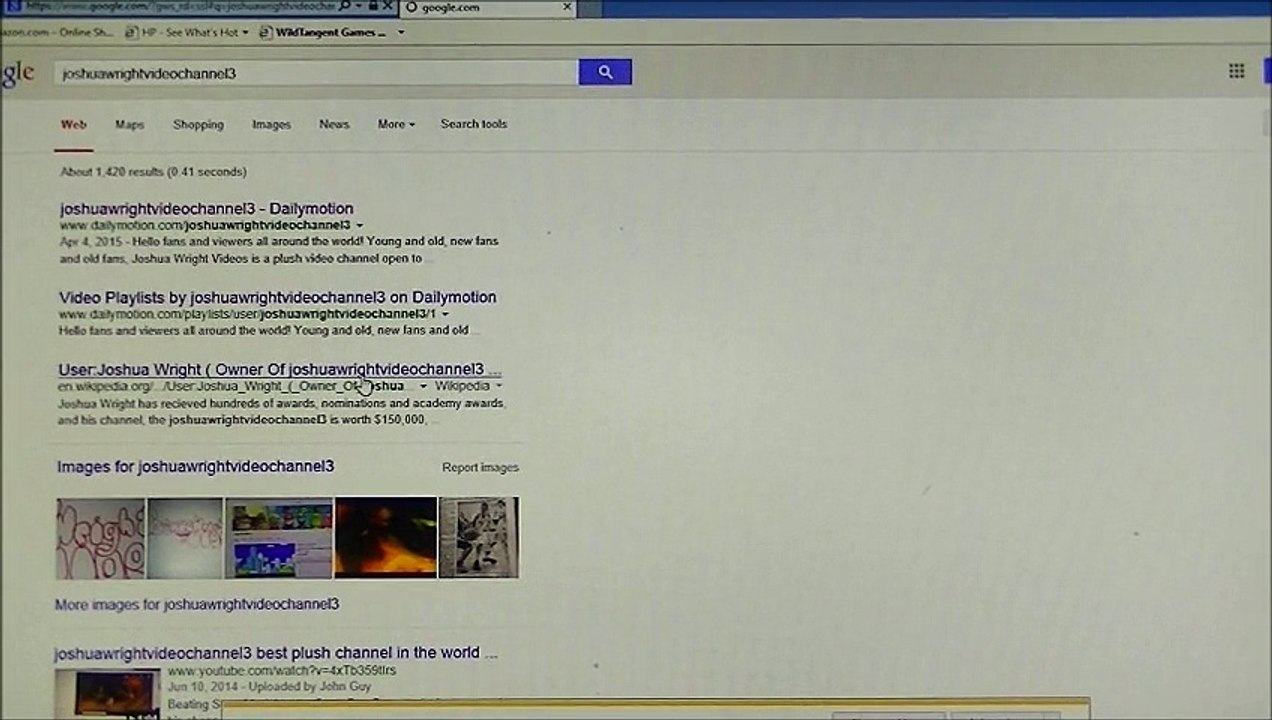Select the Shopping search tab
The image size is (1272, 720).
point(198,125)
